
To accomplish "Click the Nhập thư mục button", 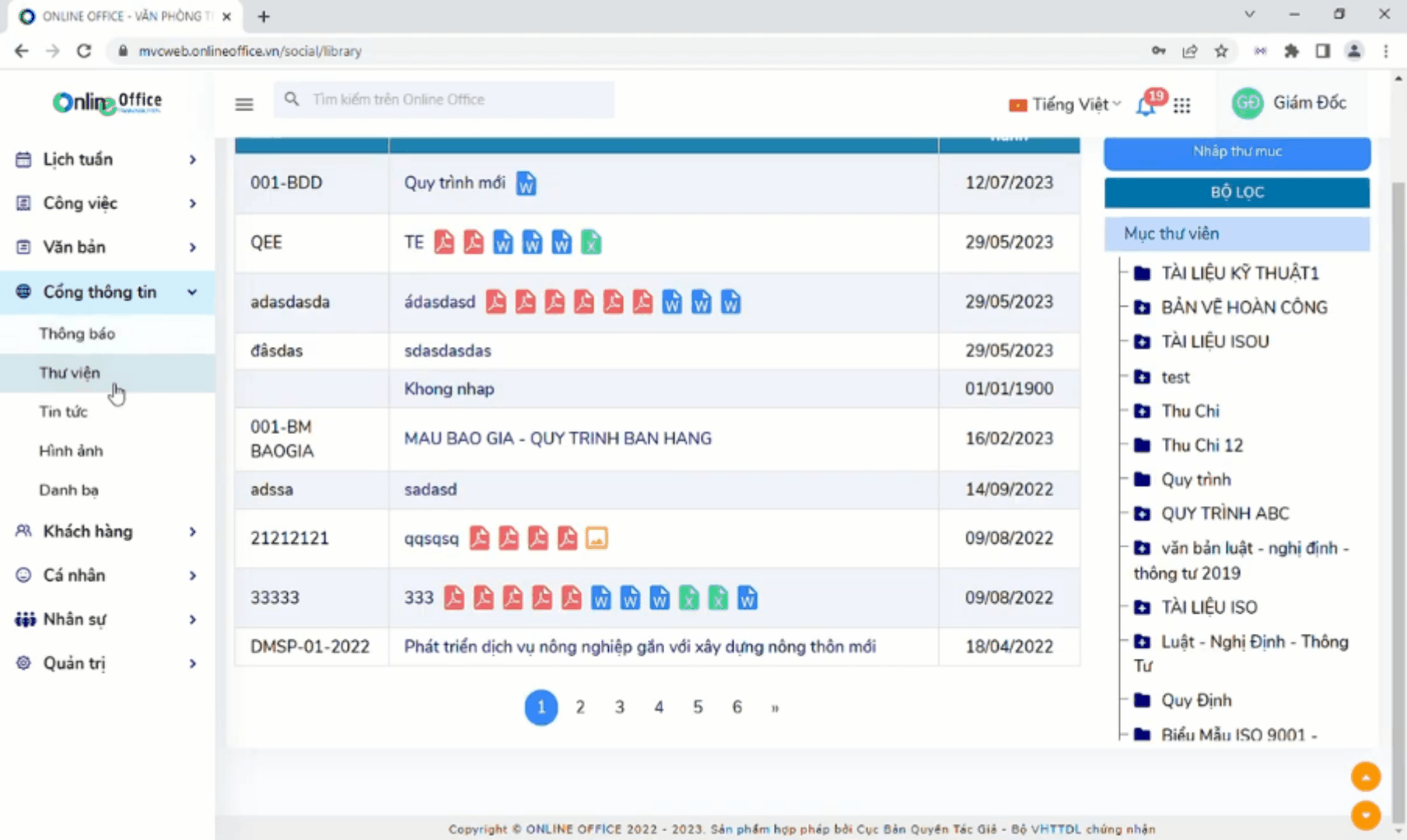I will (x=1237, y=152).
